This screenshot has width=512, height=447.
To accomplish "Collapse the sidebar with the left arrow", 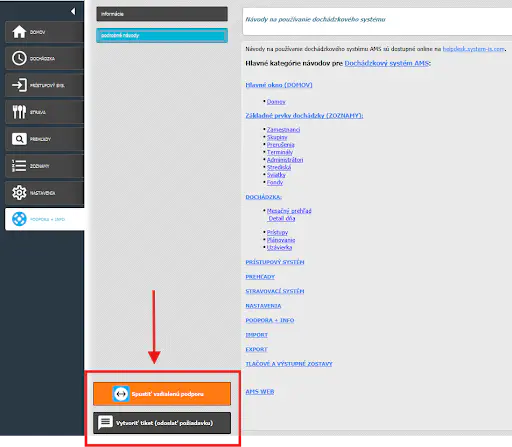I will 73,12.
